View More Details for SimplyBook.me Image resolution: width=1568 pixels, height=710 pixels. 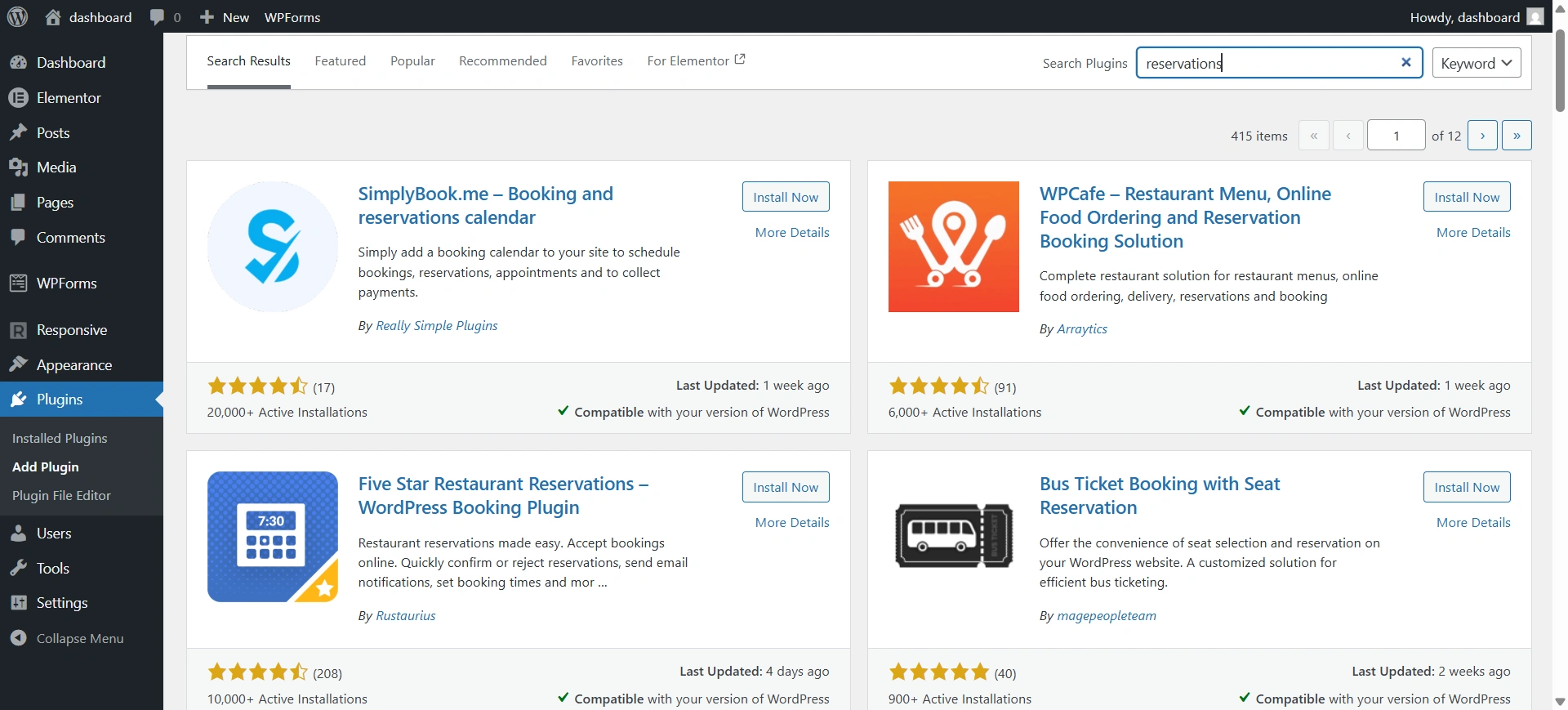tap(792, 233)
